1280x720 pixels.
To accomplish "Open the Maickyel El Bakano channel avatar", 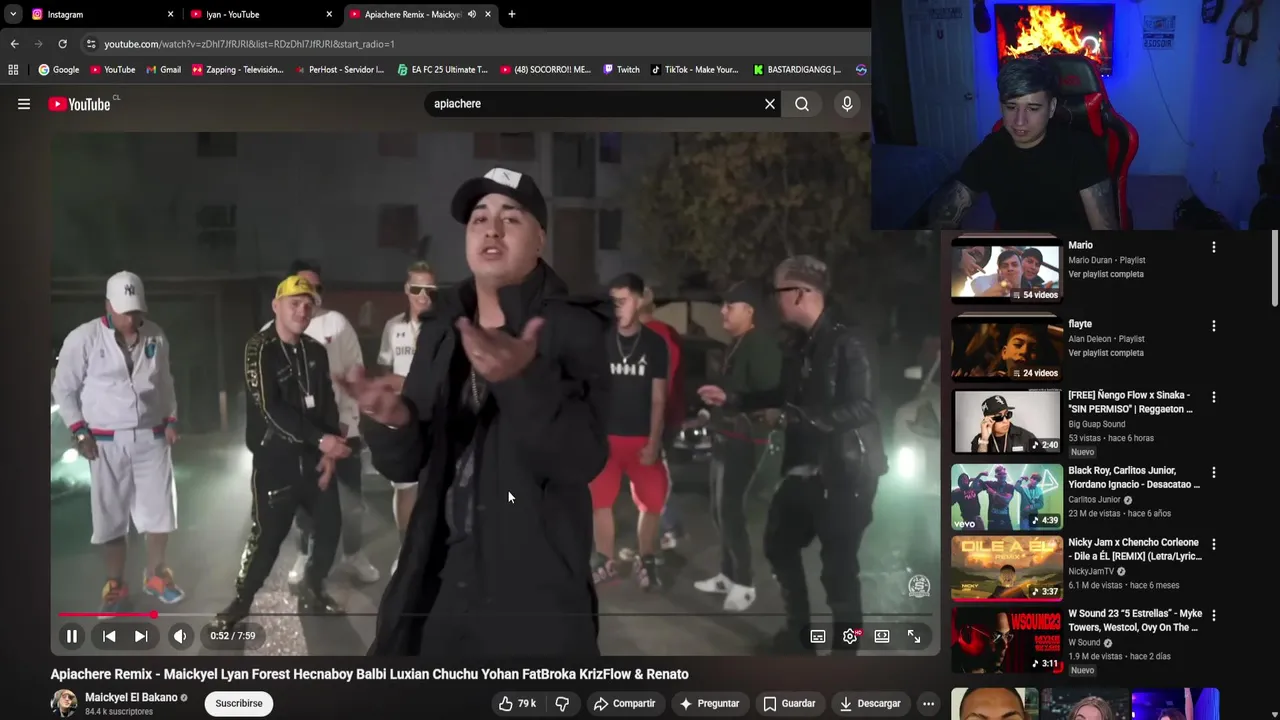I will (x=64, y=703).
